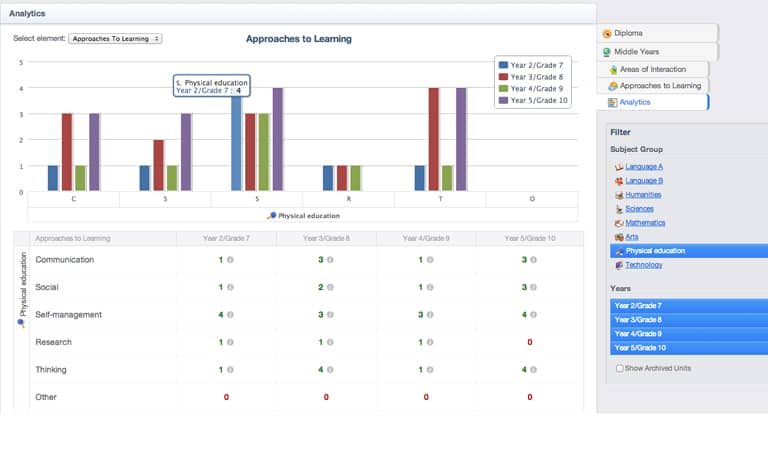The width and height of the screenshot is (768, 461).
Task: Filter by Sciences link
Action: [639, 209]
